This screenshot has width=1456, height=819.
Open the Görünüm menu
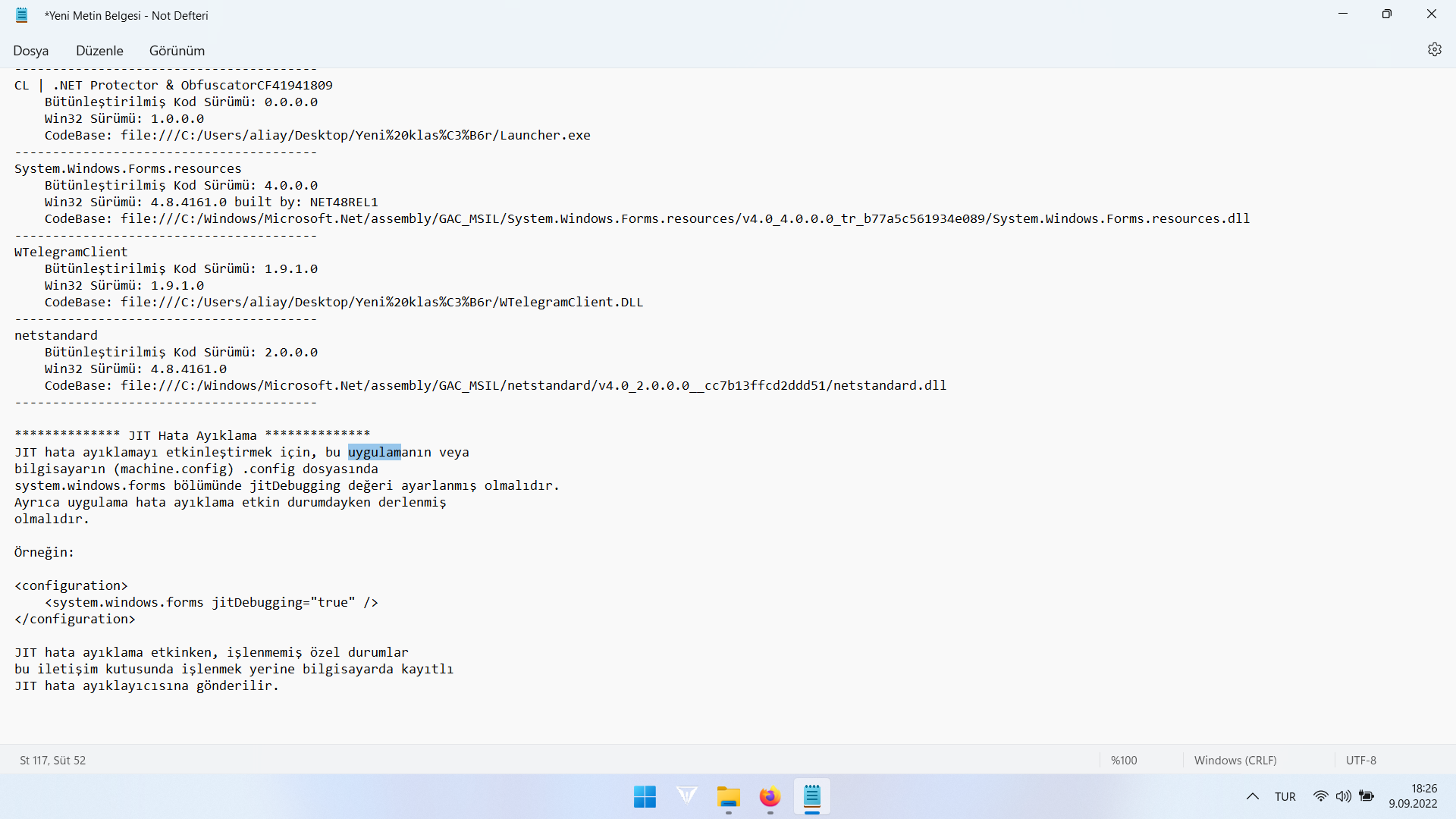177,51
